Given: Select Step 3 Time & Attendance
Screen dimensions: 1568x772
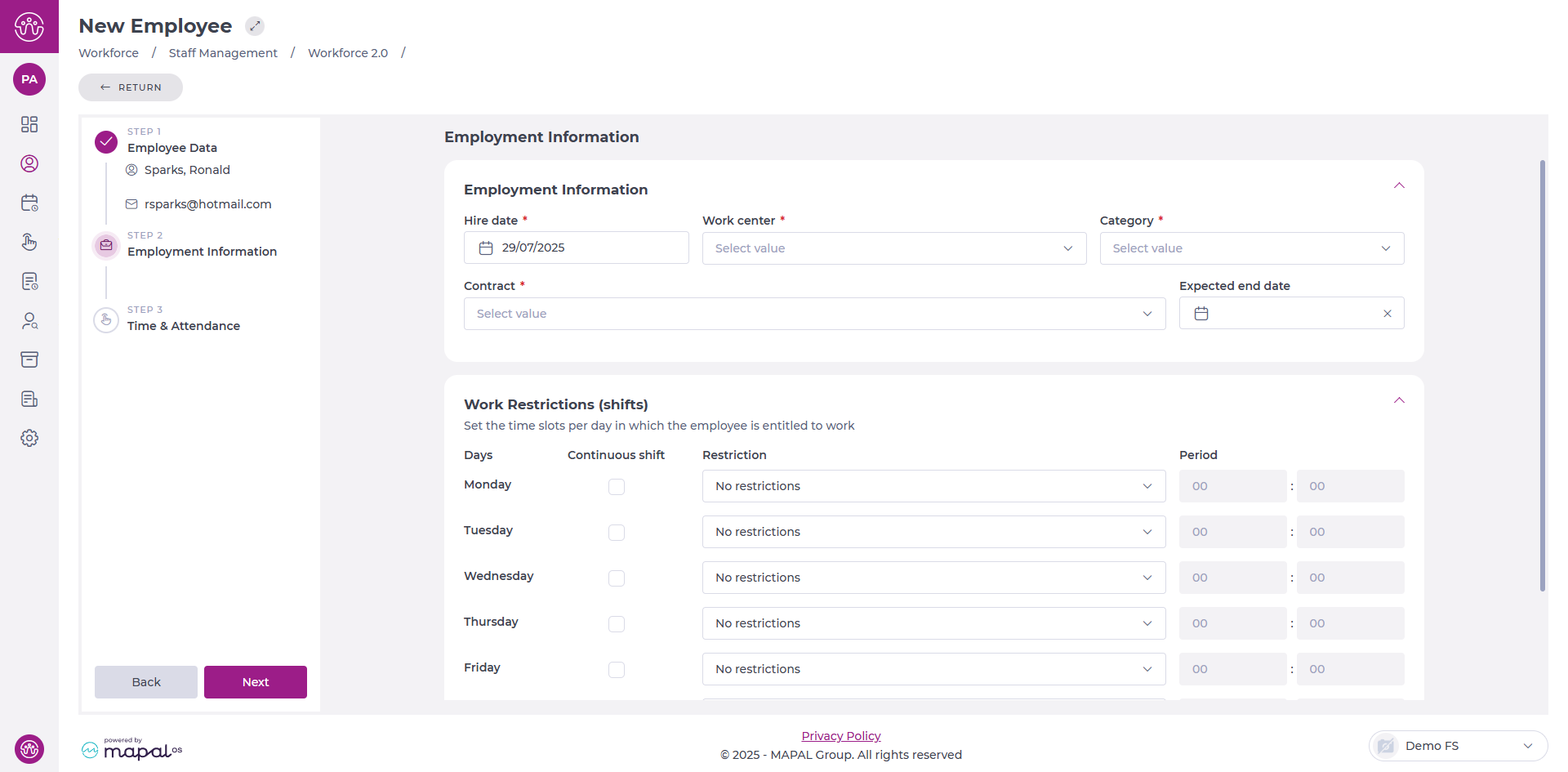Looking at the screenshot, I should tap(183, 325).
